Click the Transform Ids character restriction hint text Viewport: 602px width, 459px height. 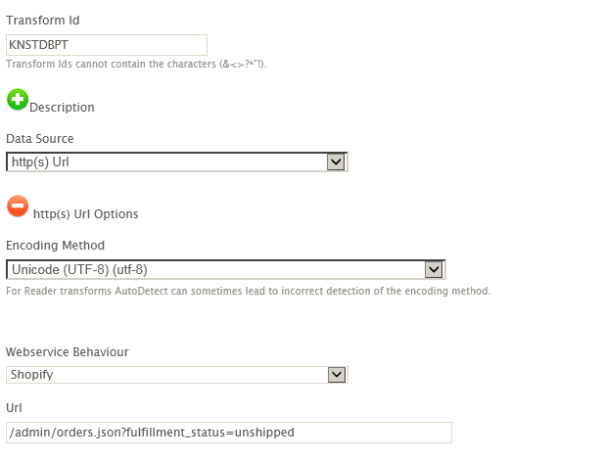(136, 64)
